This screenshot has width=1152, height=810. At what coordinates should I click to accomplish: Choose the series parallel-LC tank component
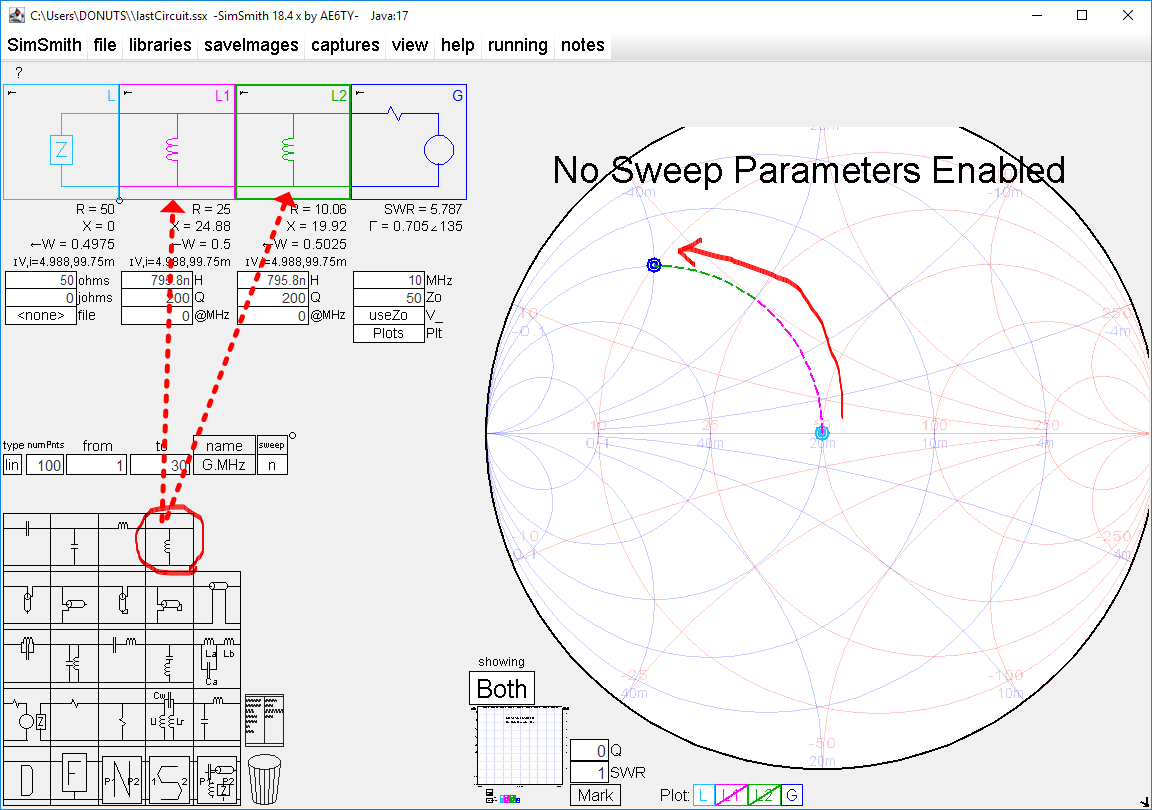pos(27,656)
